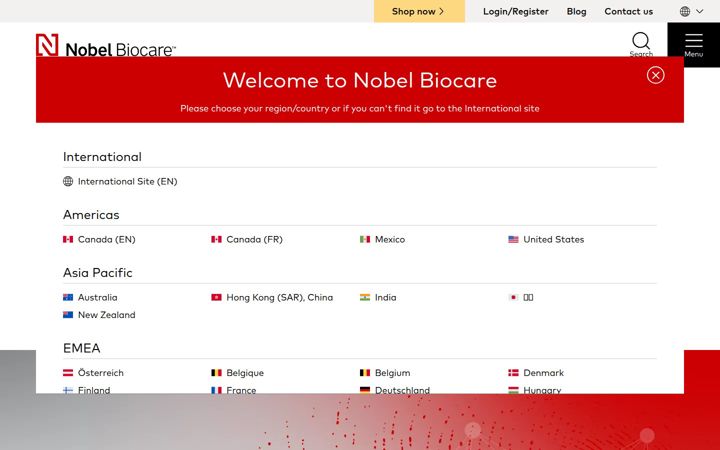Image resolution: width=720 pixels, height=450 pixels.
Task: Select Belgium region
Action: (x=392, y=372)
